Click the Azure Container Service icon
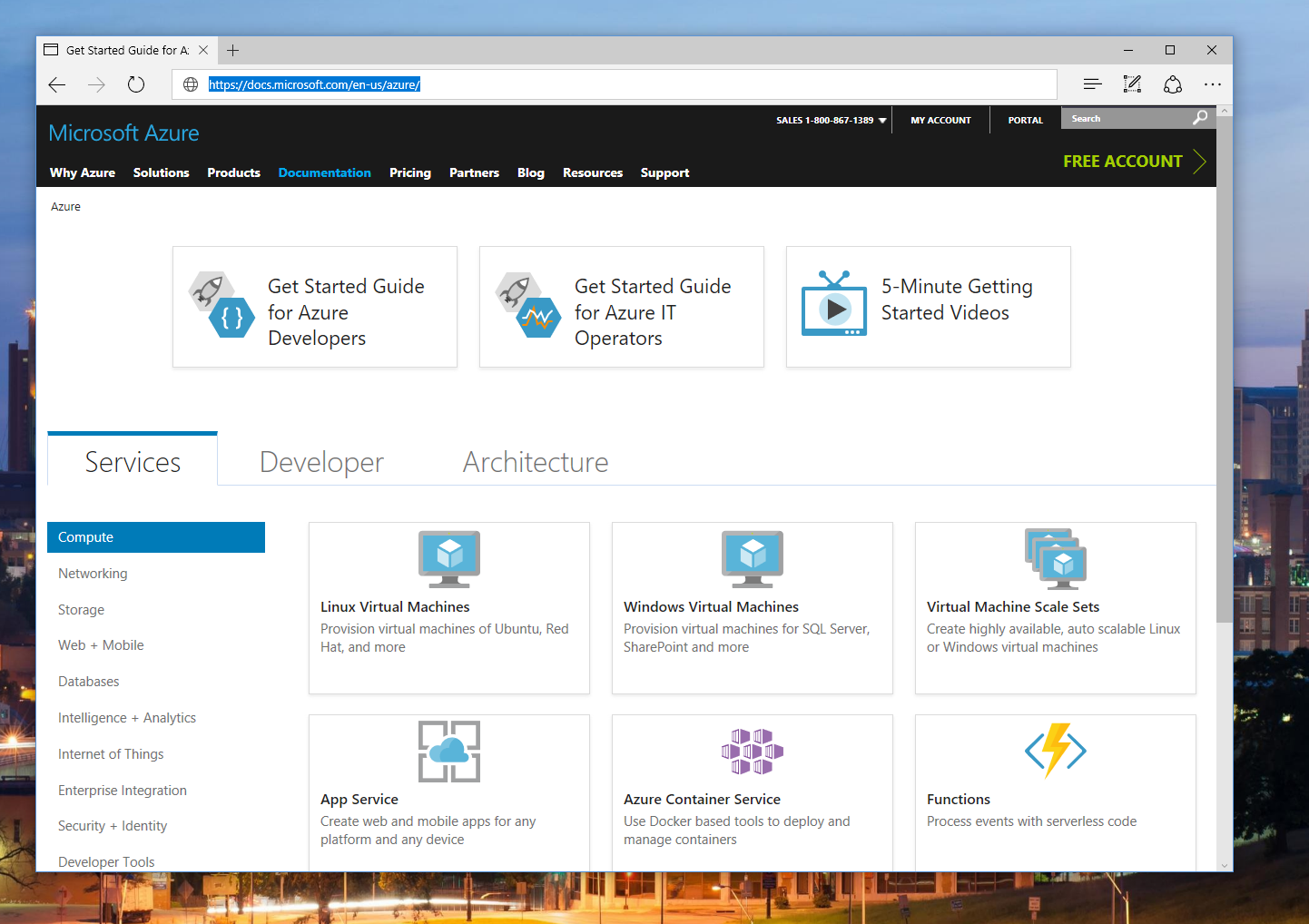Image resolution: width=1309 pixels, height=924 pixels. pyautogui.click(x=753, y=752)
